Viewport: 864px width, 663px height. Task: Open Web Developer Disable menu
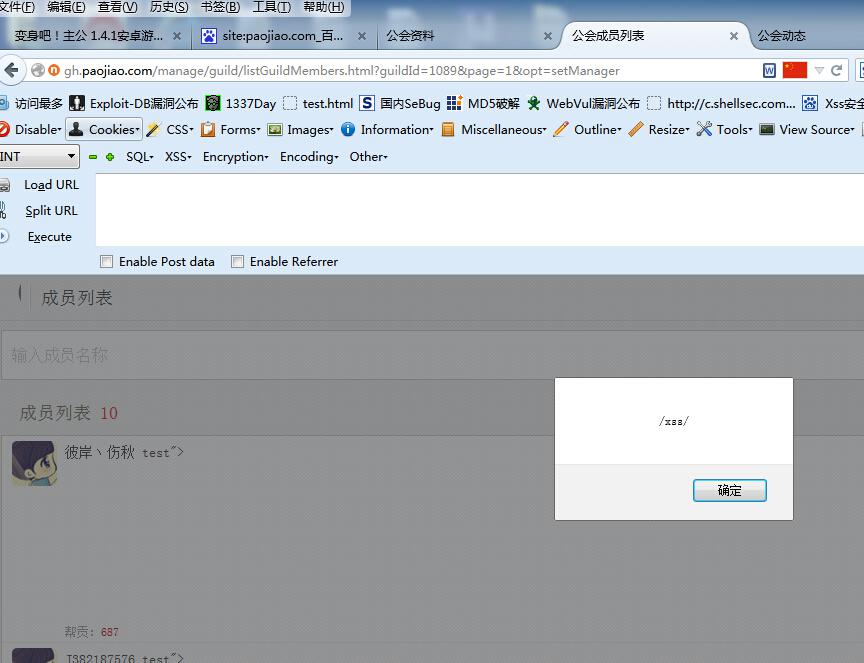(x=31, y=130)
